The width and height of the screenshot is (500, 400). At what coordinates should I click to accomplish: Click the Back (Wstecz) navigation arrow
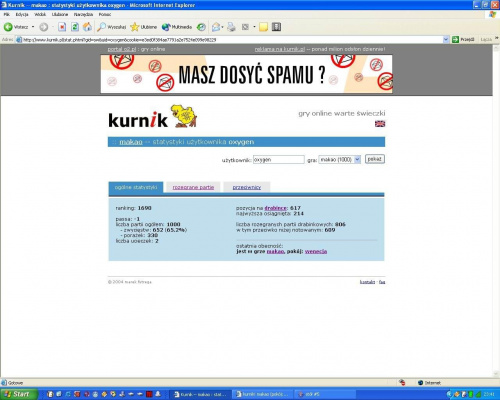click(x=8, y=27)
